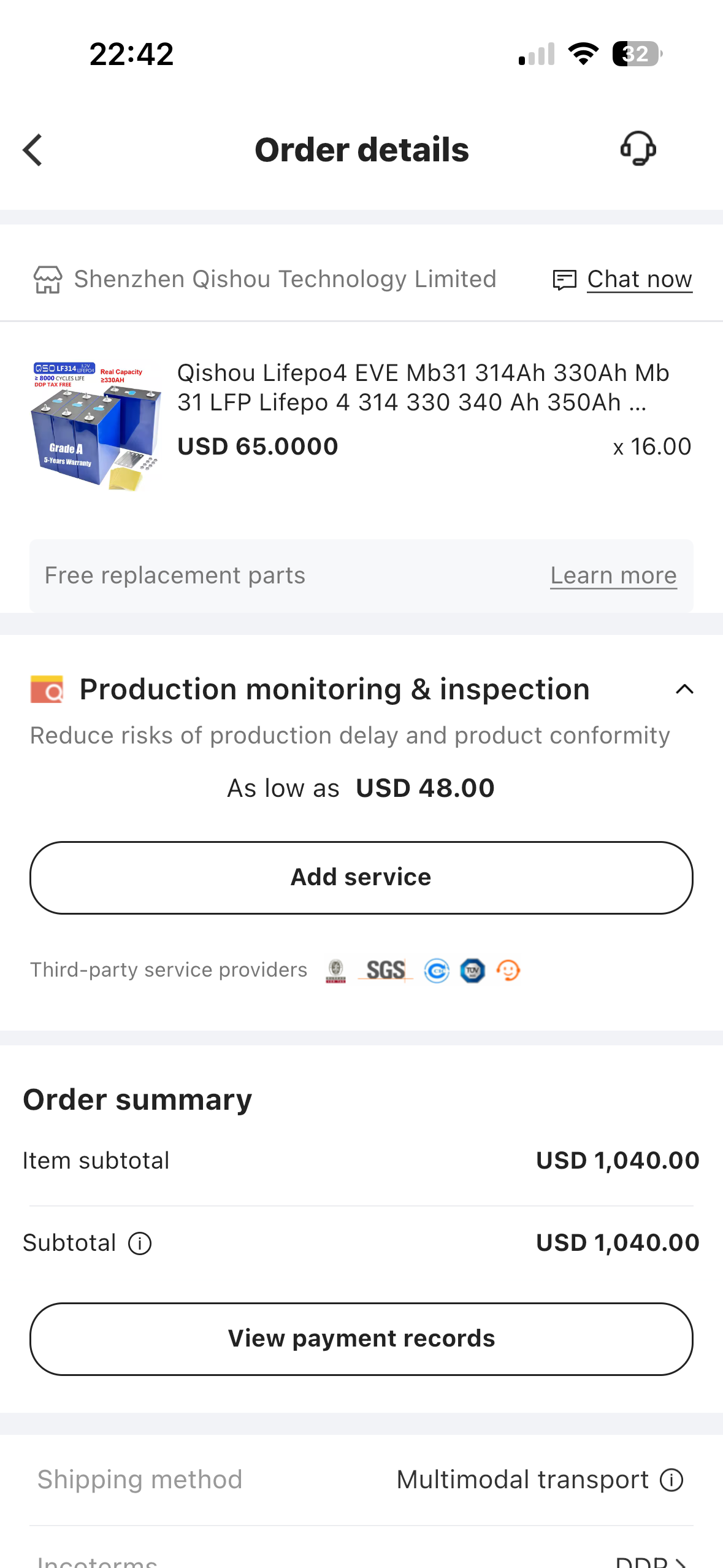
Task: Open customer support headset icon
Action: (638, 149)
